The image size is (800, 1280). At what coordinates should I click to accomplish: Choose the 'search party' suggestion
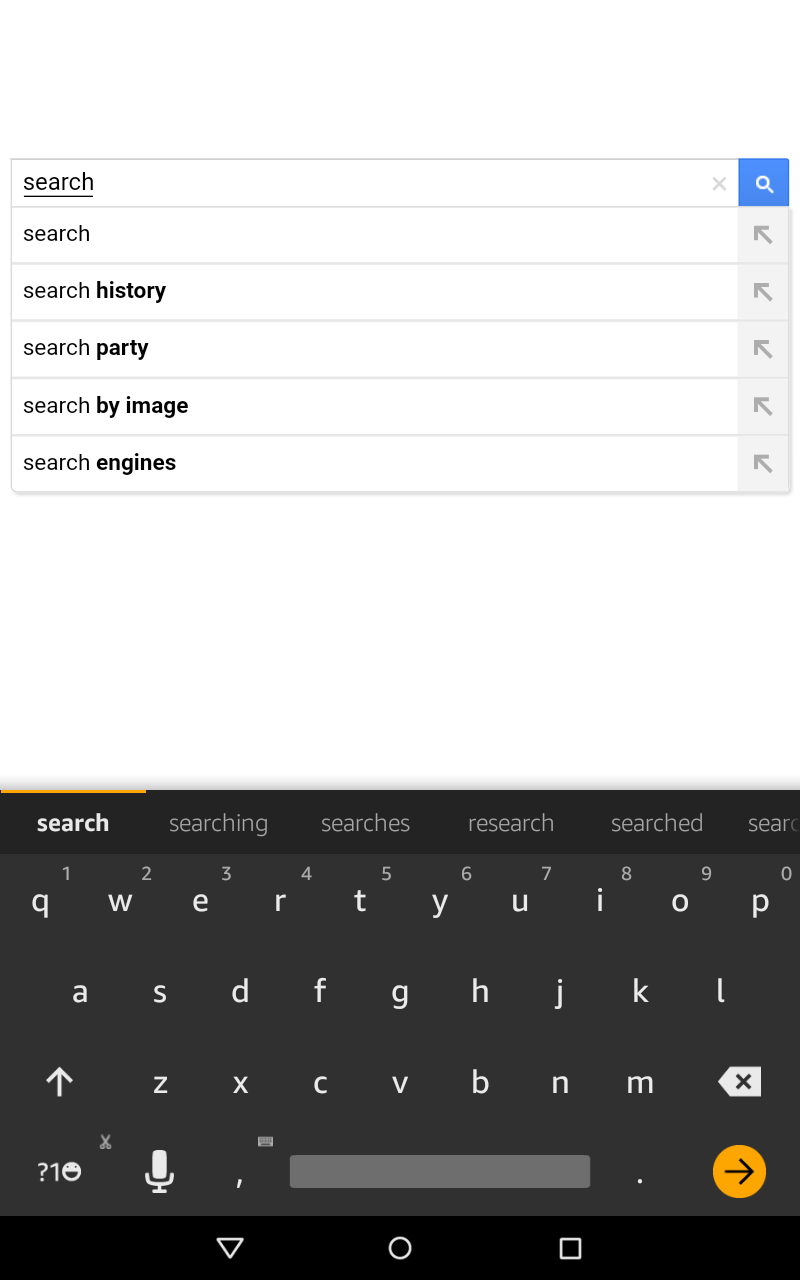point(300,348)
